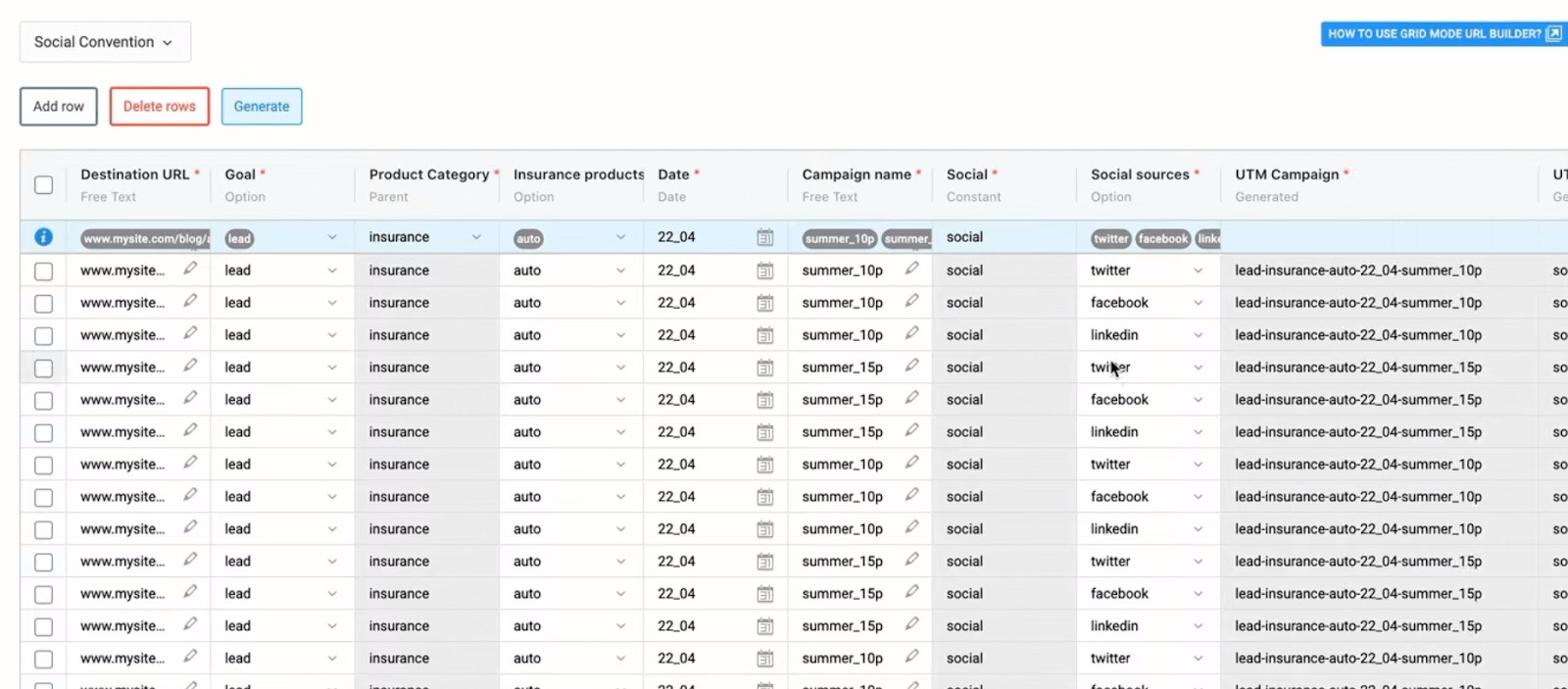
Task: Edit Destination URL pencil in second data row
Action: click(x=190, y=301)
